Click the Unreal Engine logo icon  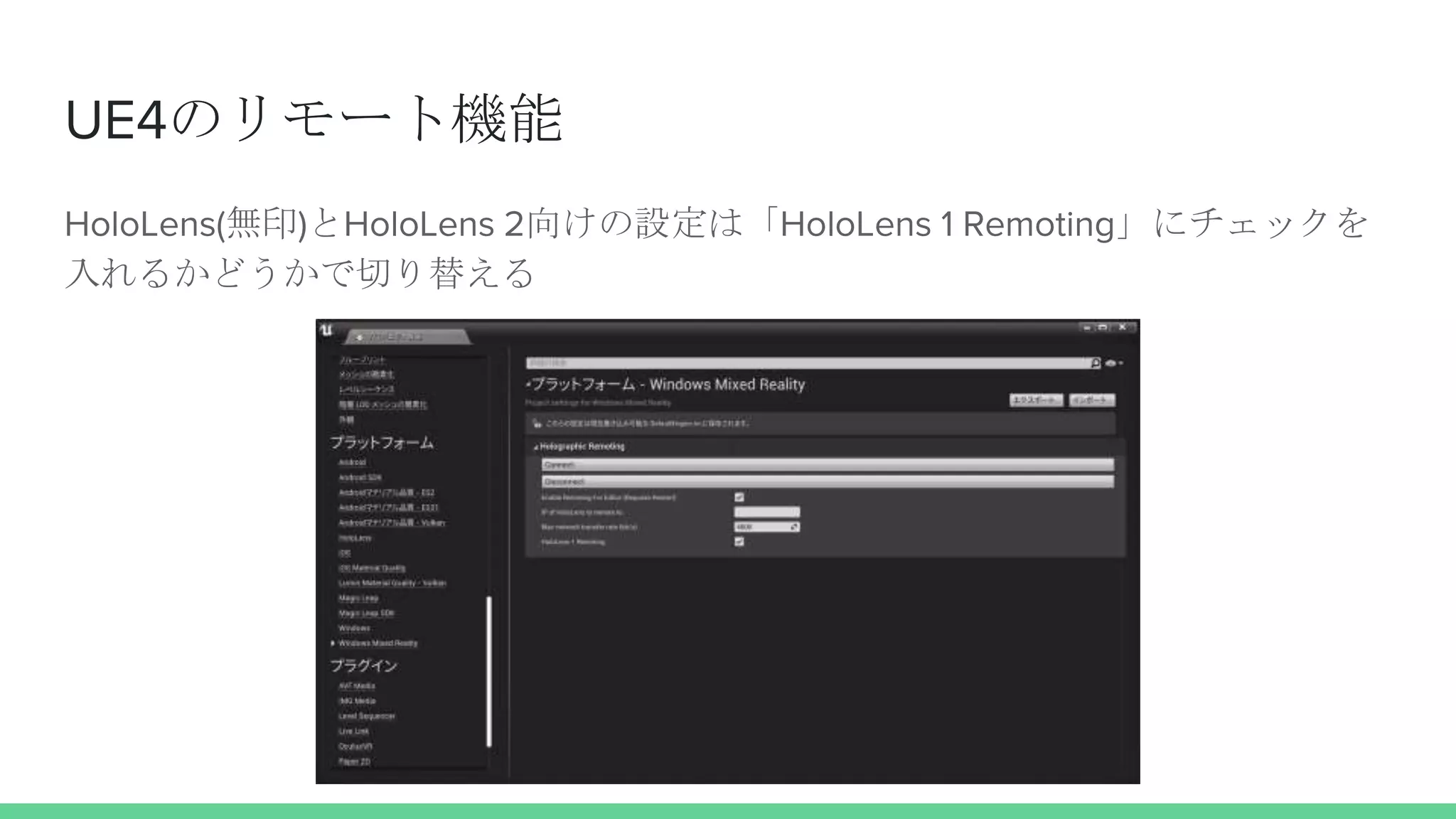(326, 330)
